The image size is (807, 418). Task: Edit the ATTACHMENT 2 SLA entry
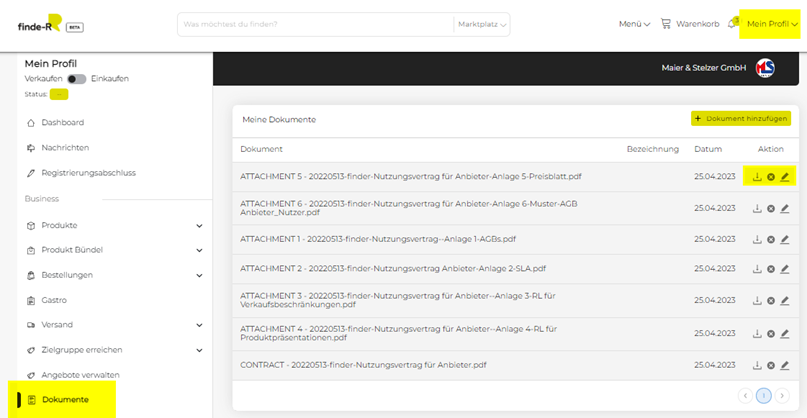tap(784, 269)
